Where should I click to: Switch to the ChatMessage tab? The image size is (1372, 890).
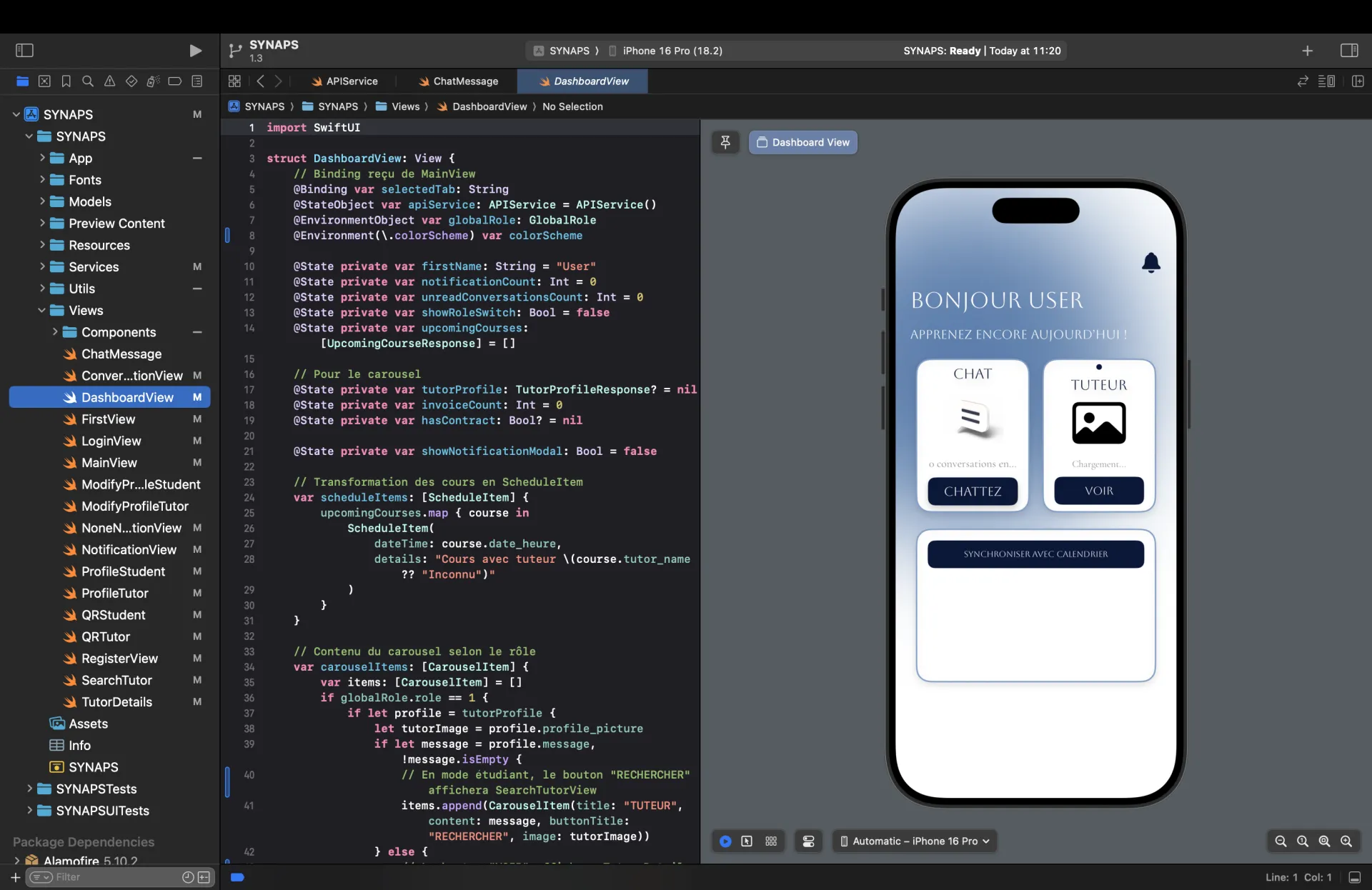[458, 81]
